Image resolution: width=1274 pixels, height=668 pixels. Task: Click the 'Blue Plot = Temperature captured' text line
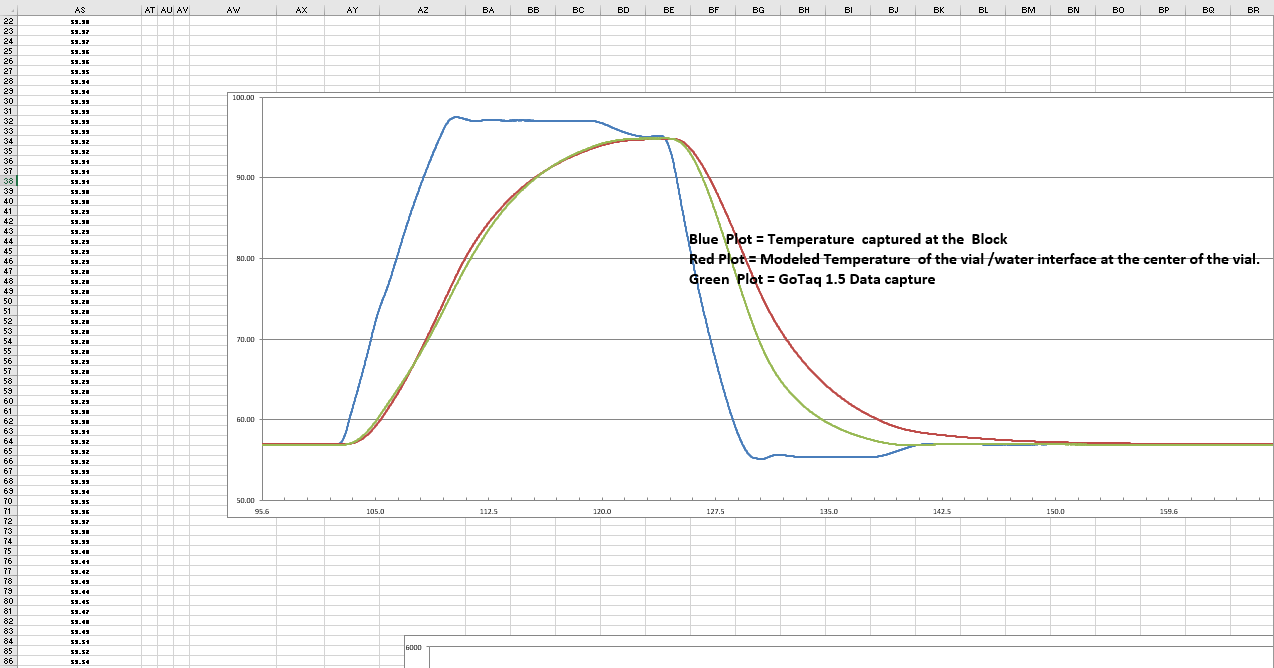point(848,240)
